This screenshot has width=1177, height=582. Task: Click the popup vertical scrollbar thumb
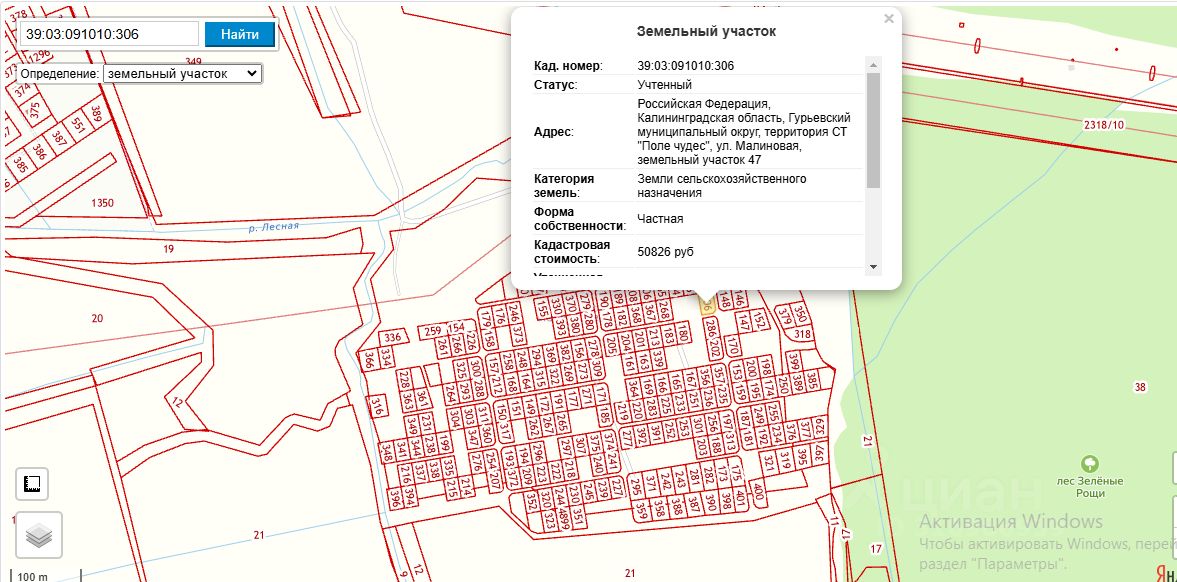coord(873,129)
